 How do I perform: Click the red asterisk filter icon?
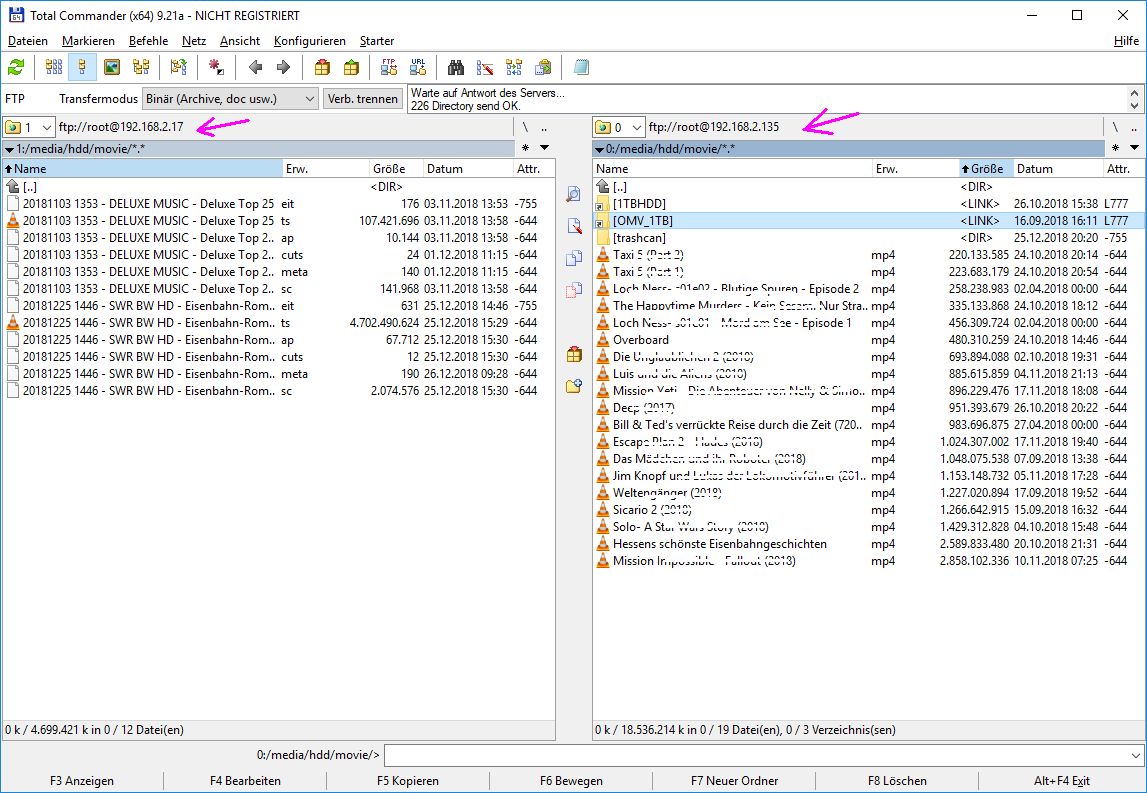(x=216, y=67)
